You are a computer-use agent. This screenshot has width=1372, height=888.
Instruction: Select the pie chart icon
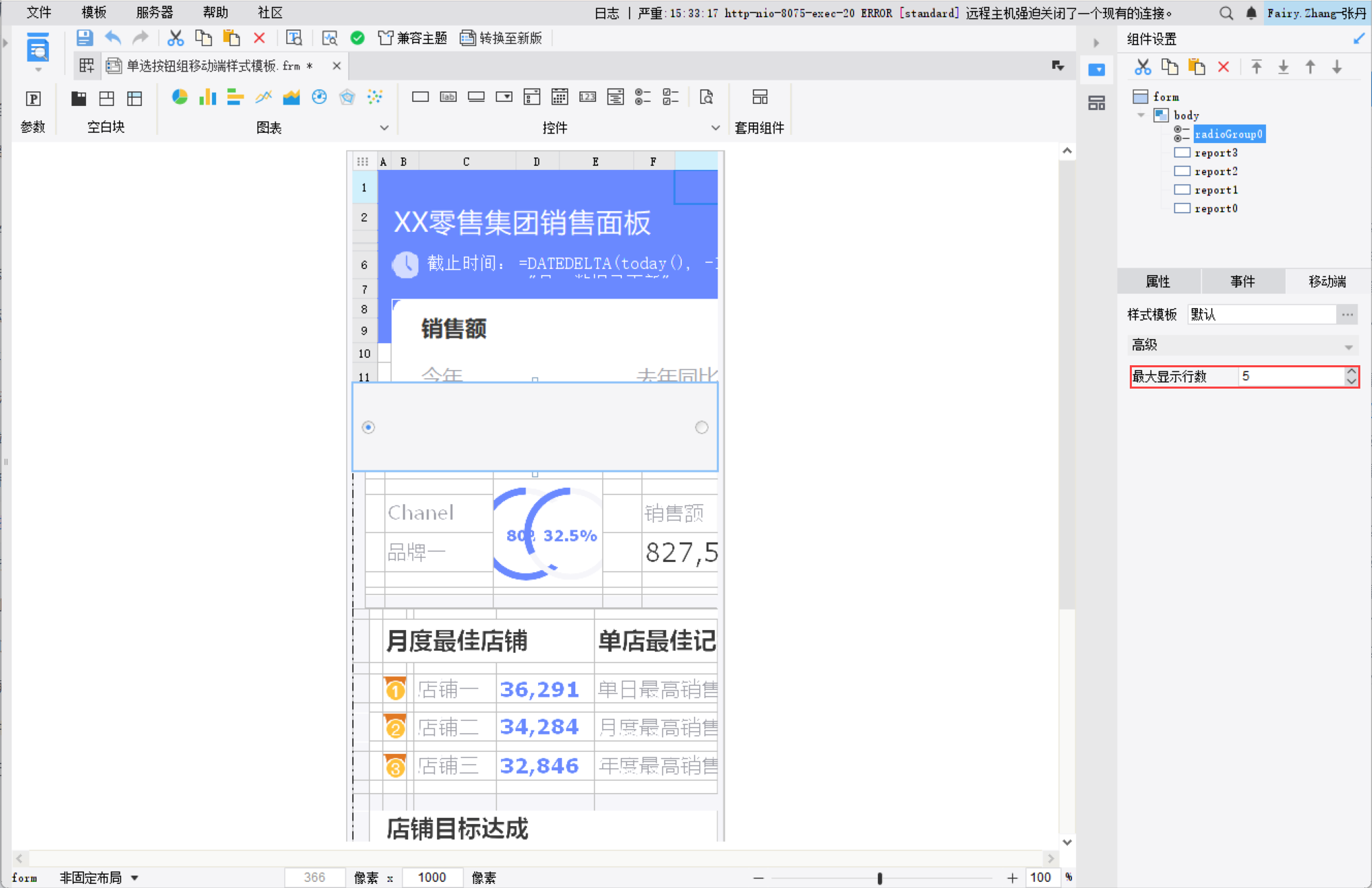(x=180, y=97)
